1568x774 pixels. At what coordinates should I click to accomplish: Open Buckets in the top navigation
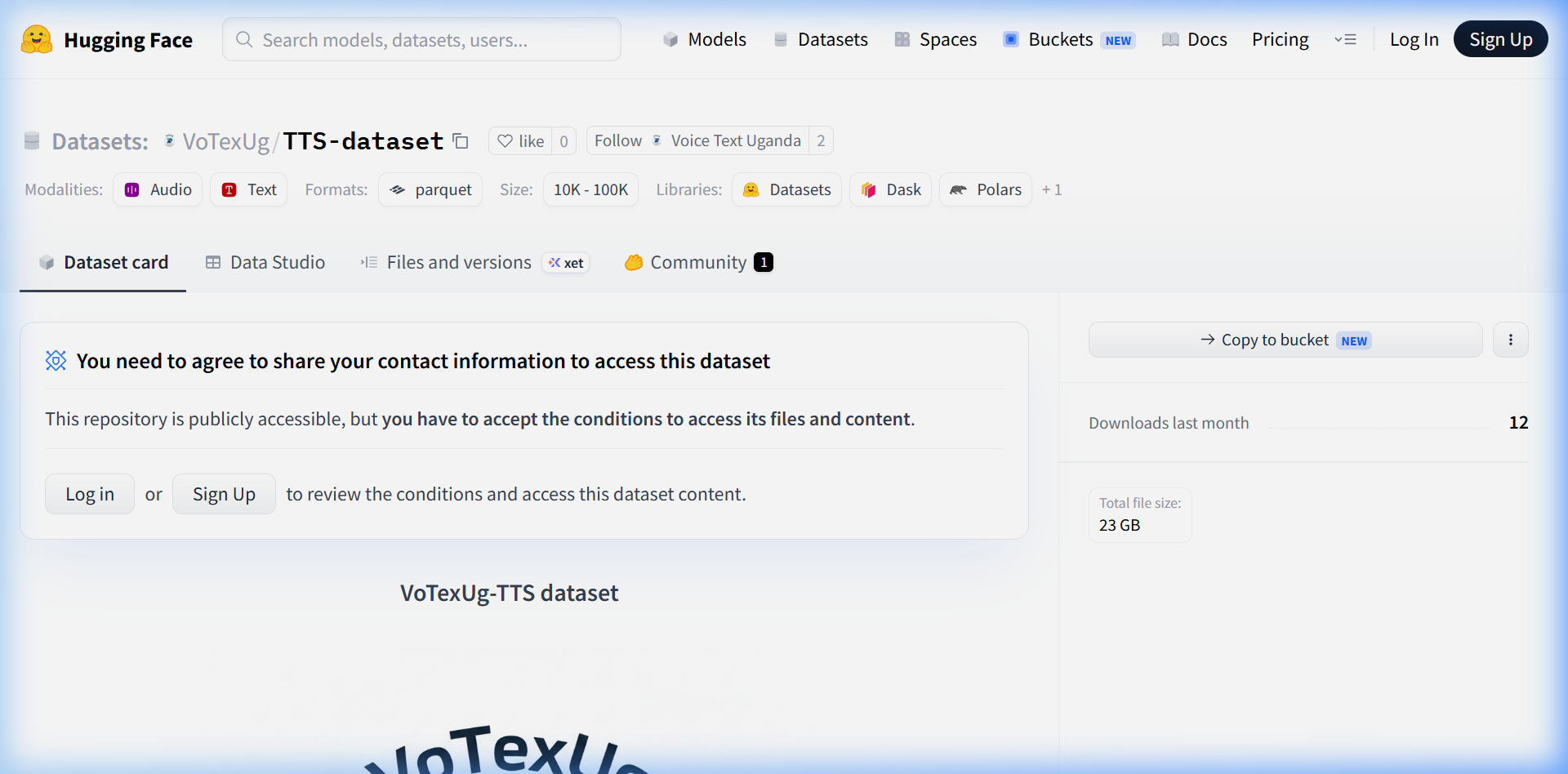[x=1069, y=39]
